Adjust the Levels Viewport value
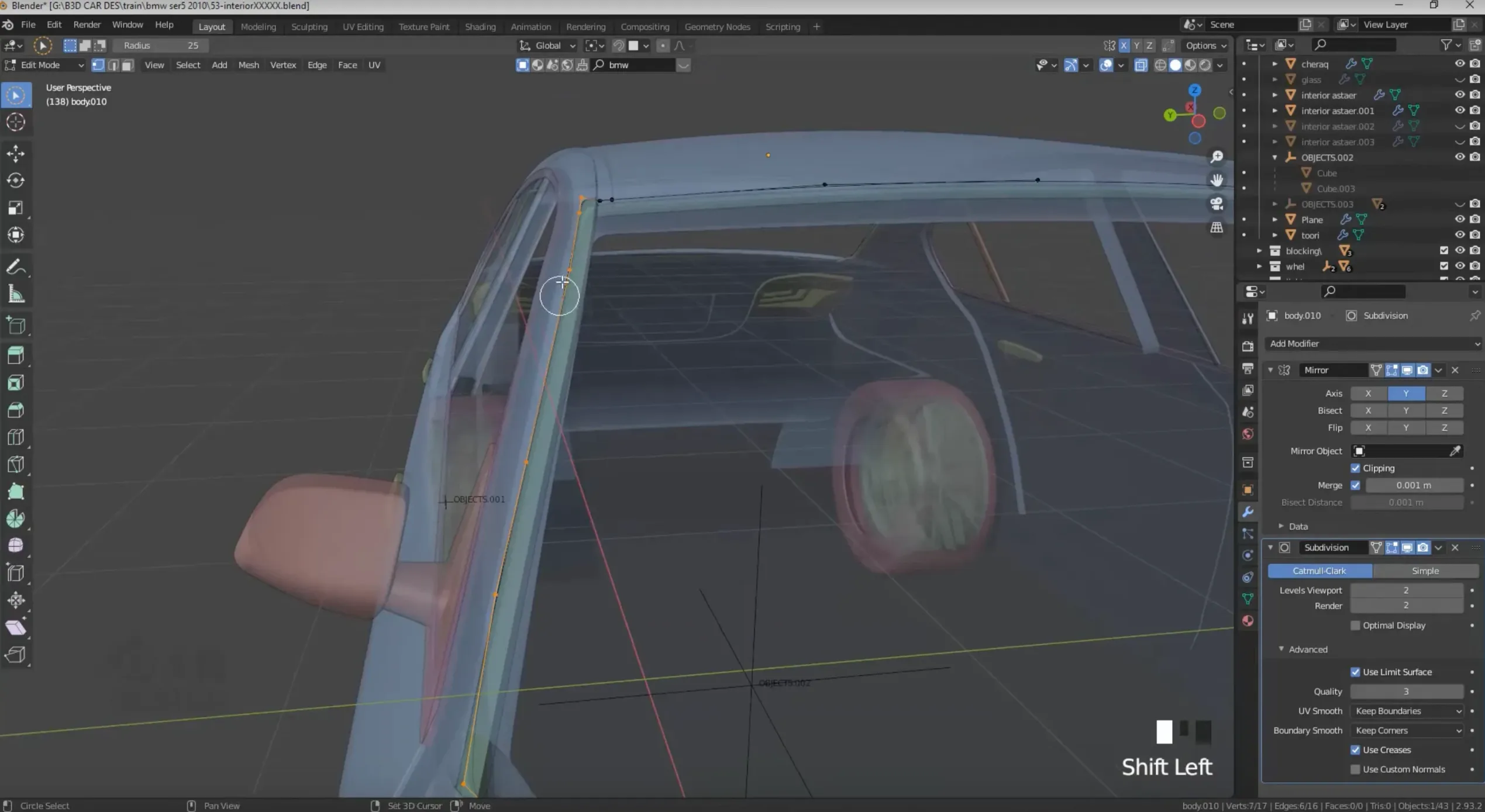 tap(1406, 590)
